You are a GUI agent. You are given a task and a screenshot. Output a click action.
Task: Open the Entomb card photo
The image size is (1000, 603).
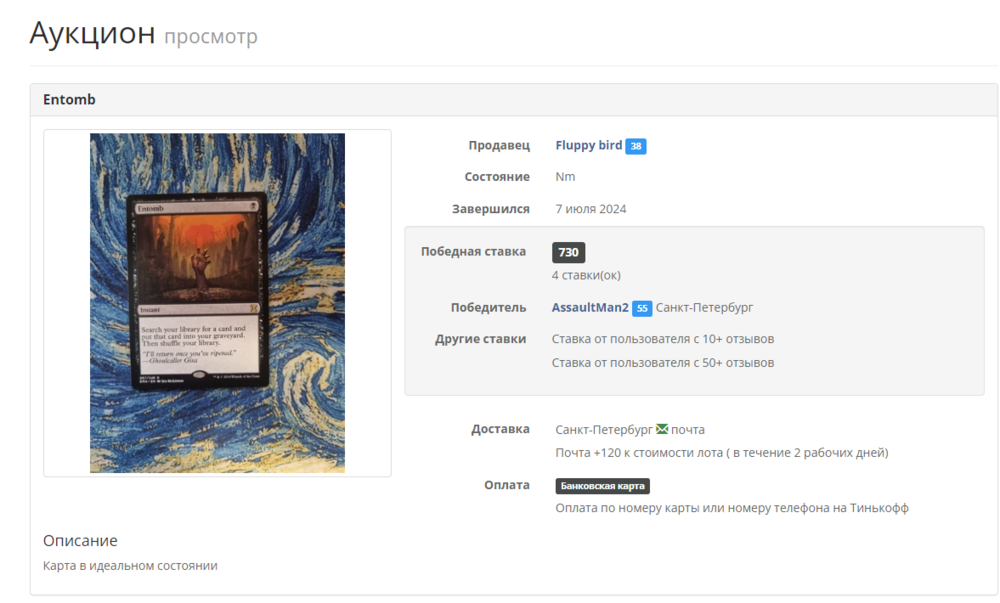pyautogui.click(x=217, y=303)
